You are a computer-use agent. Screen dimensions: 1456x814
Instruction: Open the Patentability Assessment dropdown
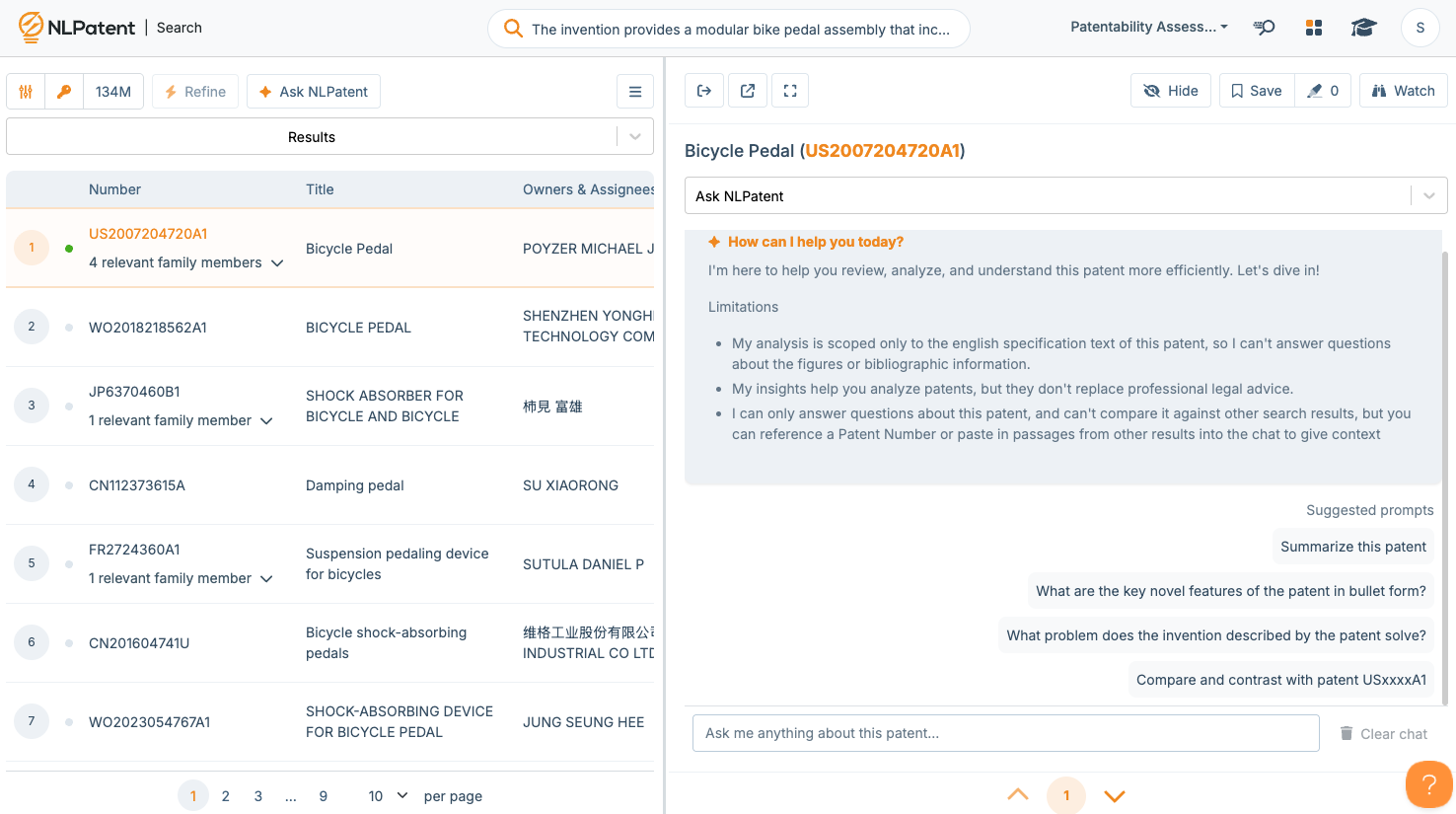coord(1149,27)
